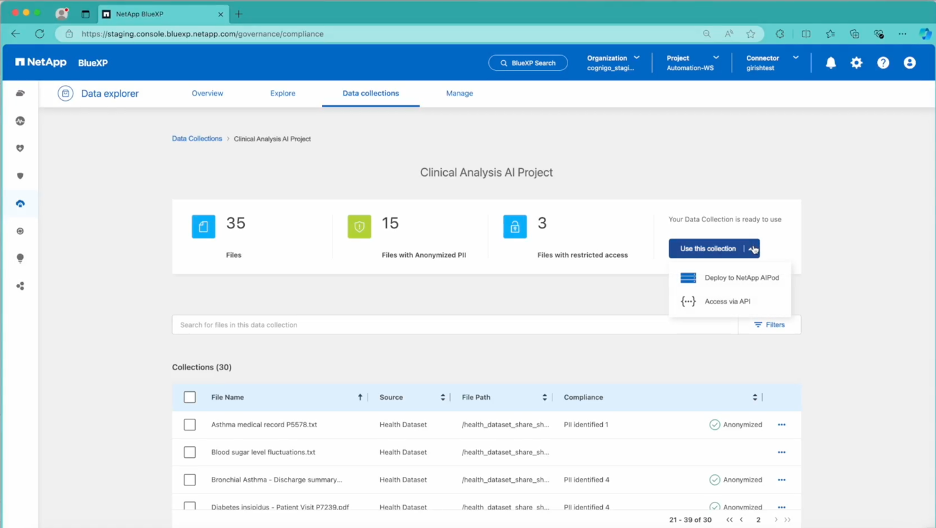Screen dimensions: 936x528
Task: Open actions menu for Blood sugar file
Action: 781,452
